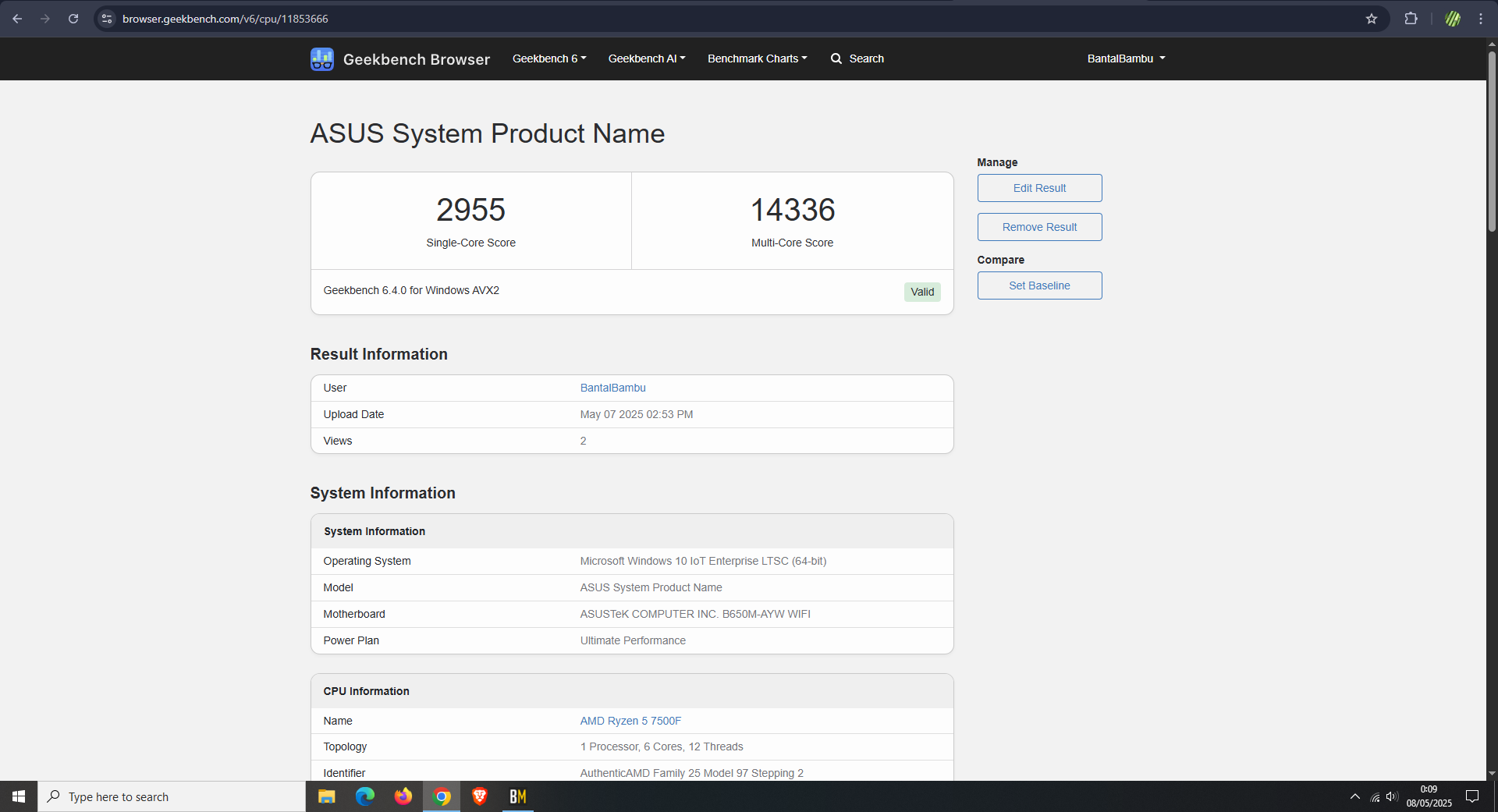Click Geekbench 6.4.0 for Windows AVX2 text
This screenshot has width=1498, height=812.
point(411,290)
